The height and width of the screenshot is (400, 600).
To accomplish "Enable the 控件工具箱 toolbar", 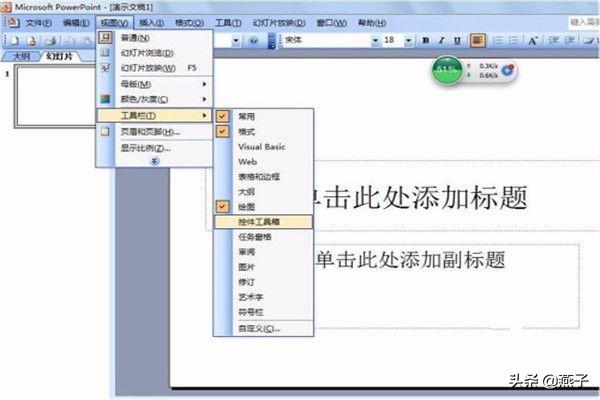I will click(x=263, y=222).
